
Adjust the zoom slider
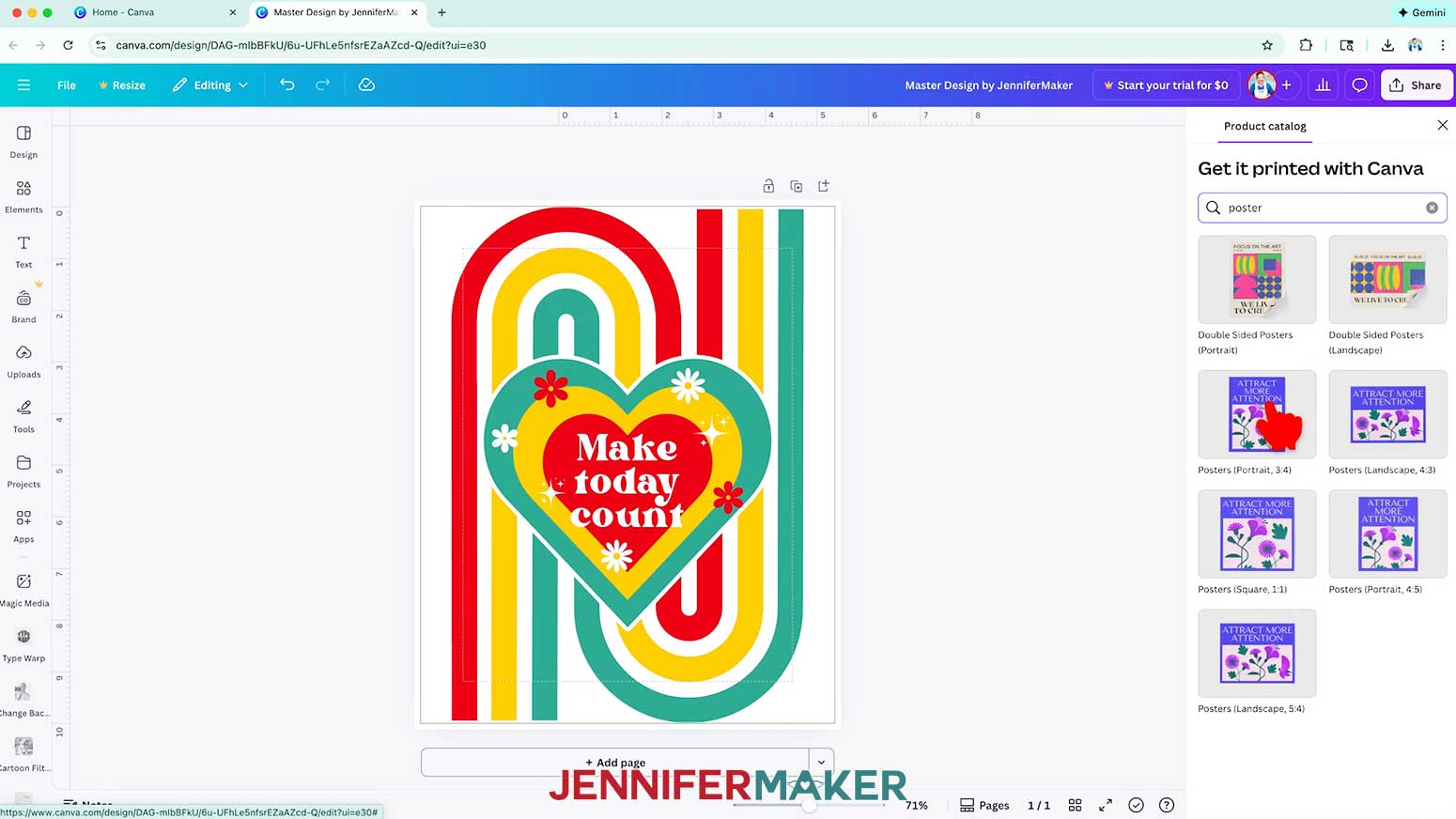click(809, 805)
